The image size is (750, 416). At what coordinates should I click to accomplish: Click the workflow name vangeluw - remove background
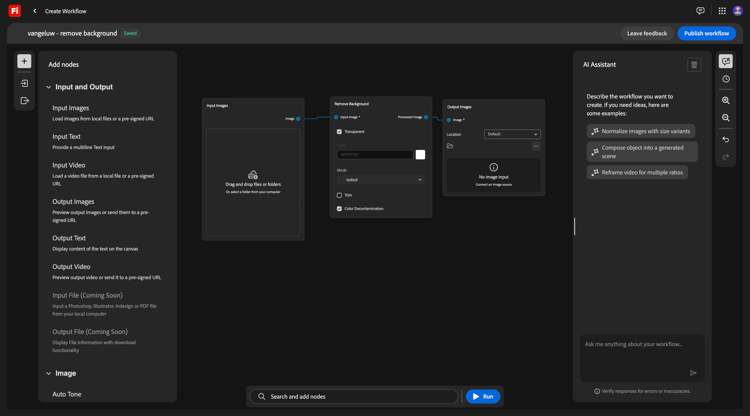(x=72, y=33)
